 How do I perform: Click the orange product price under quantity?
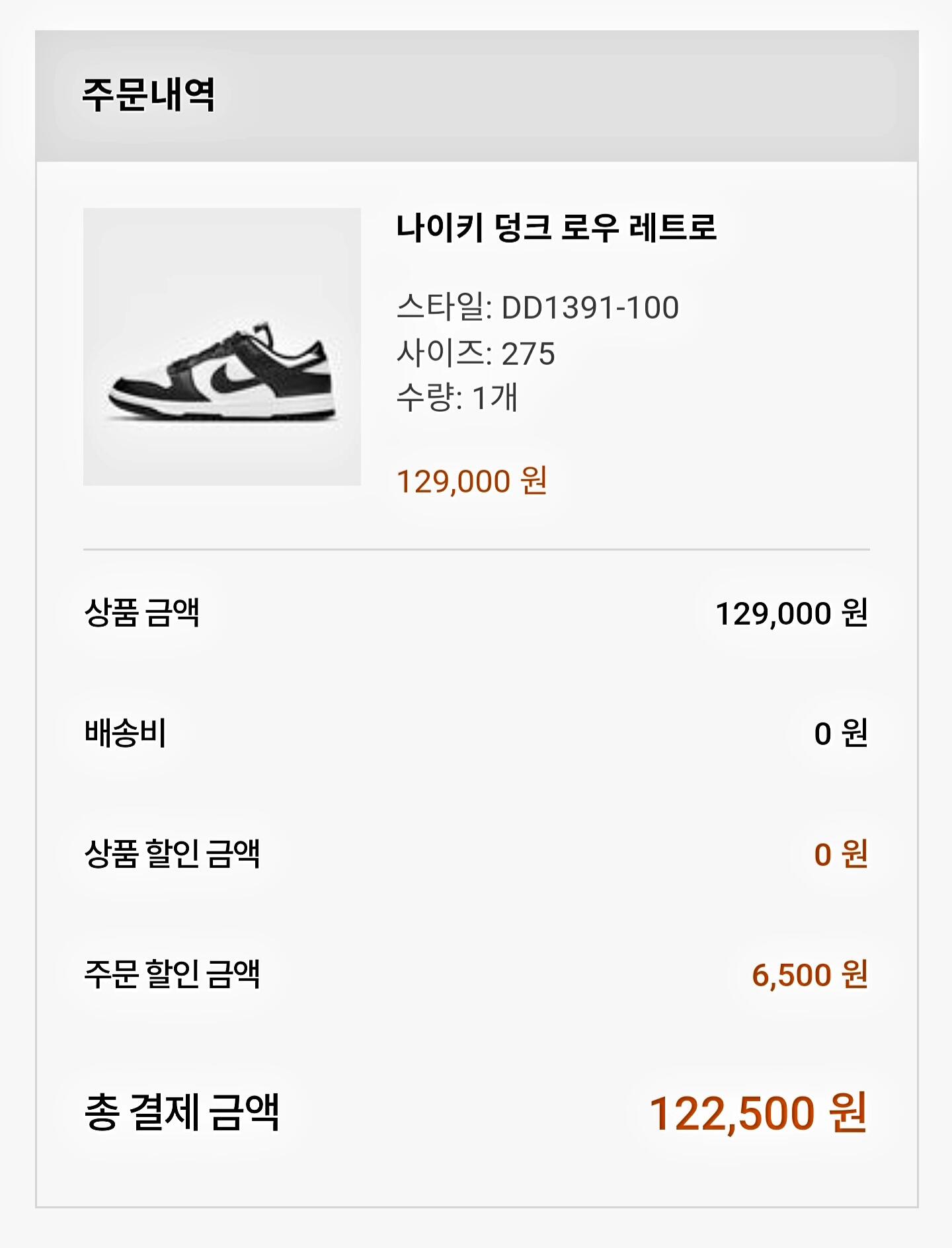(x=471, y=481)
